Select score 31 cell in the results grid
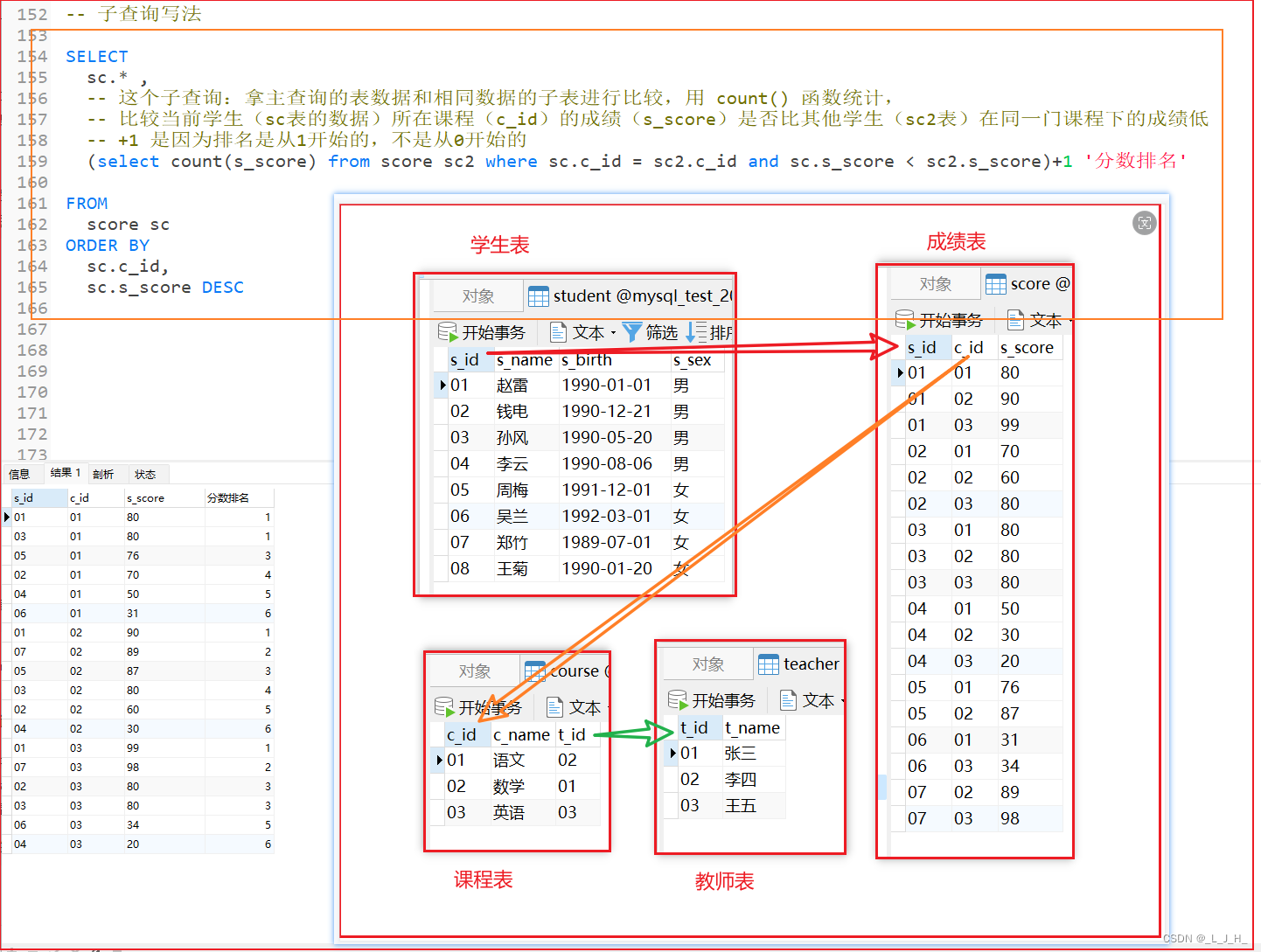This screenshot has height=952, width=1261. tap(164, 614)
